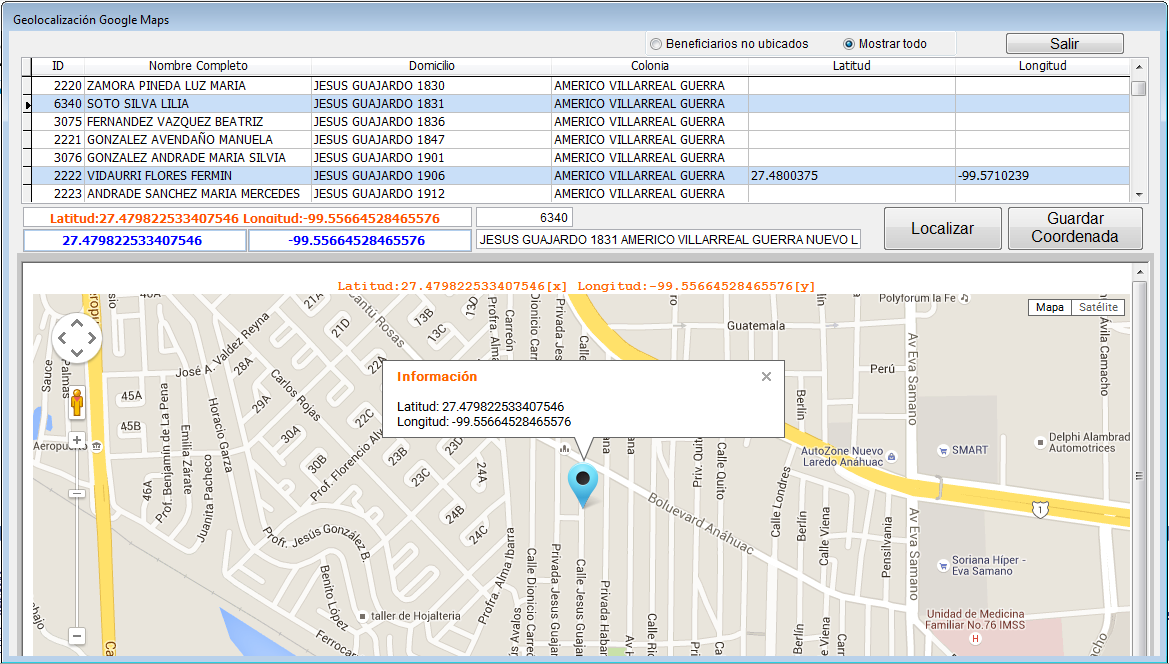Click the grid scrollbar up arrow
1169x664 pixels.
pyautogui.click(x=1138, y=67)
